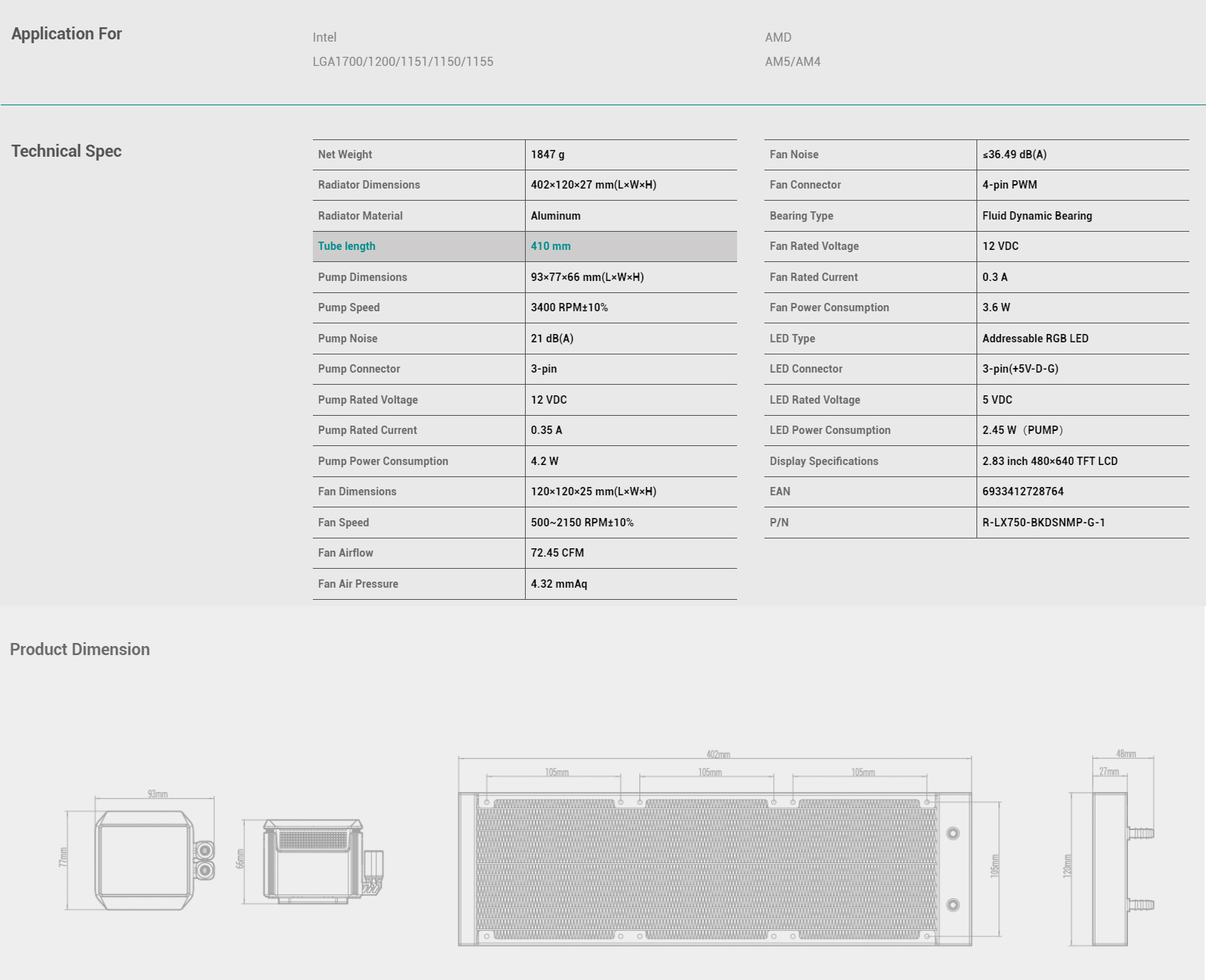Click the Pump Speed 3400 RPM value

[570, 307]
